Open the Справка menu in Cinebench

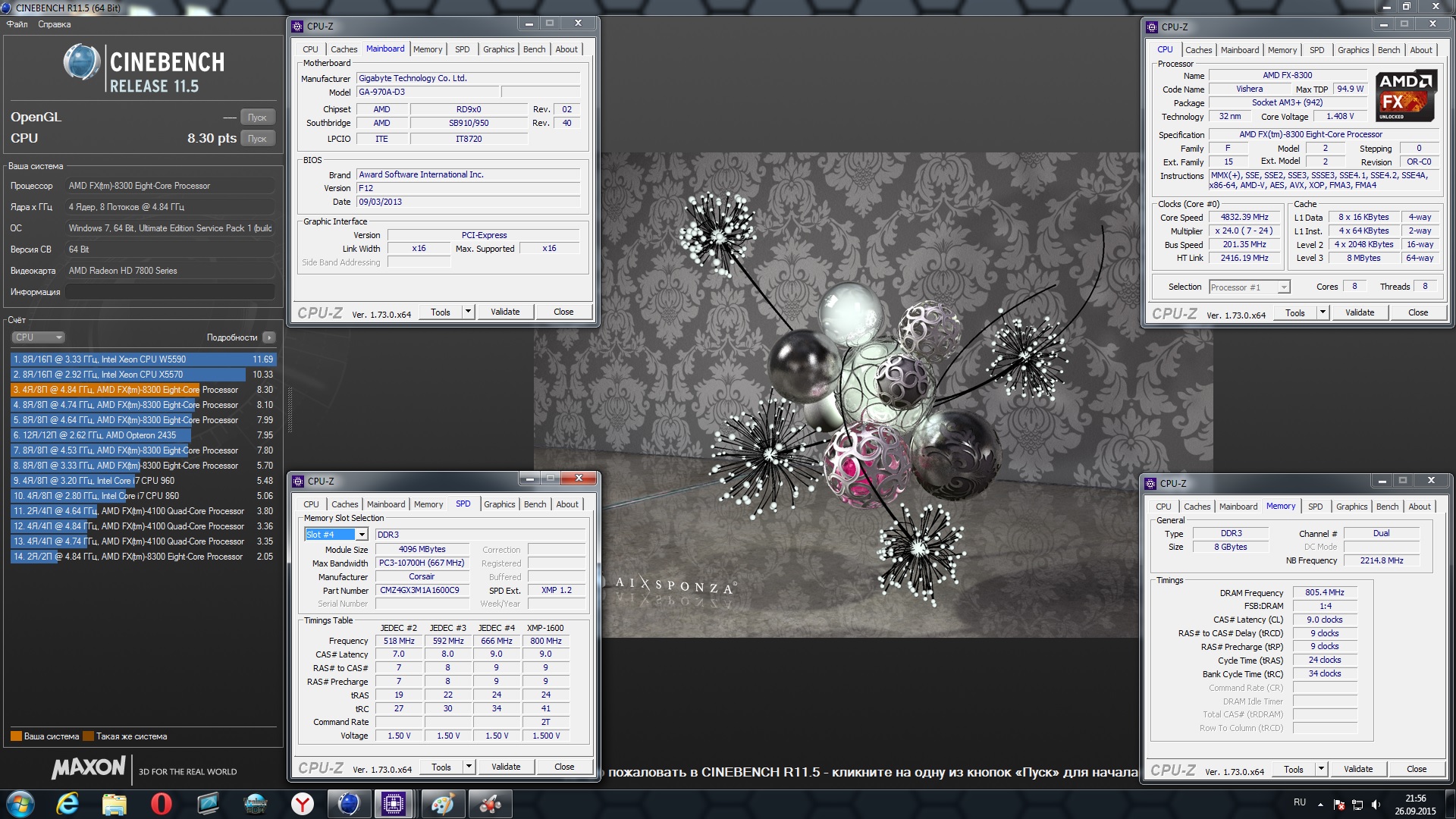pos(55,24)
